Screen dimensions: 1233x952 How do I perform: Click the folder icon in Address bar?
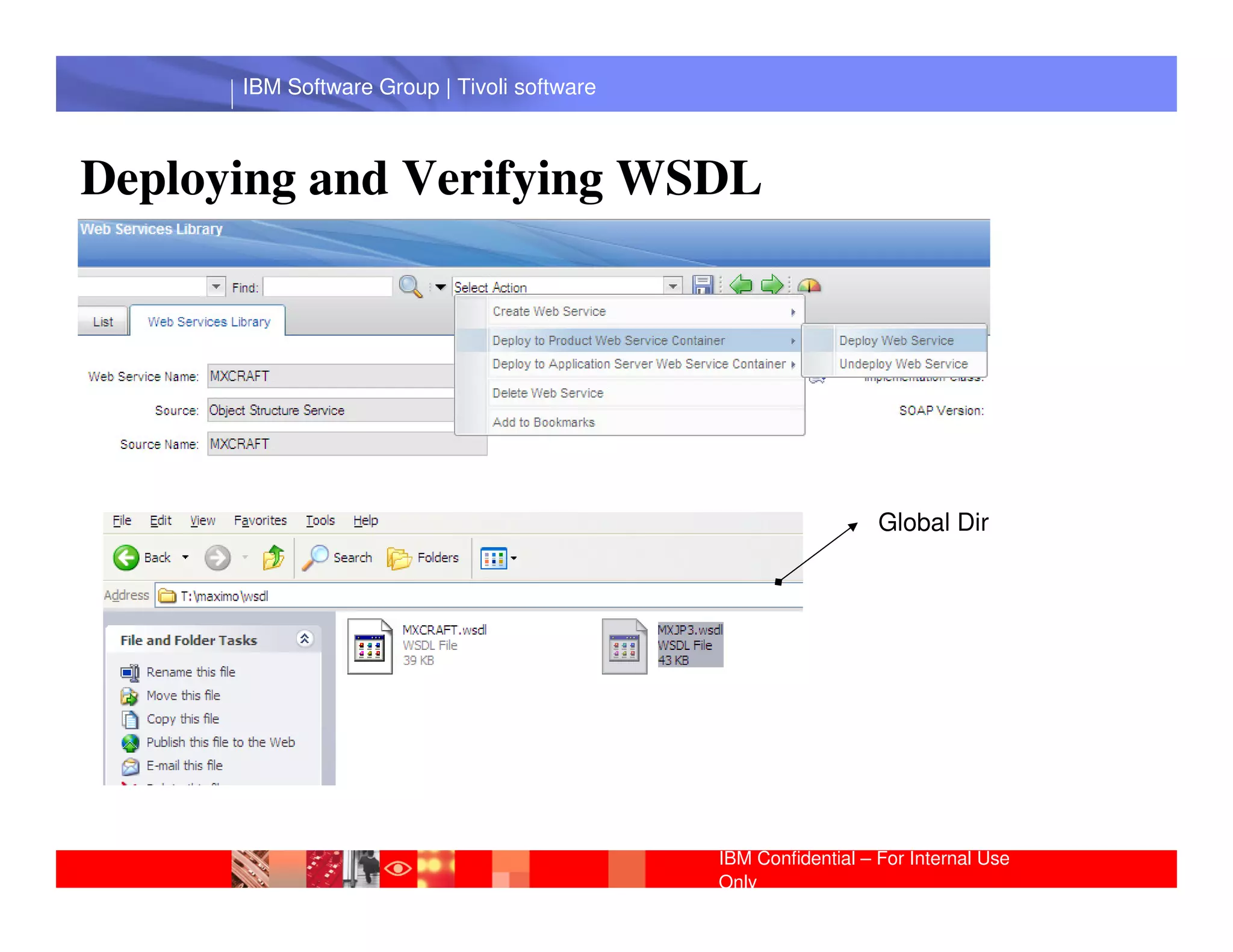[x=167, y=596]
